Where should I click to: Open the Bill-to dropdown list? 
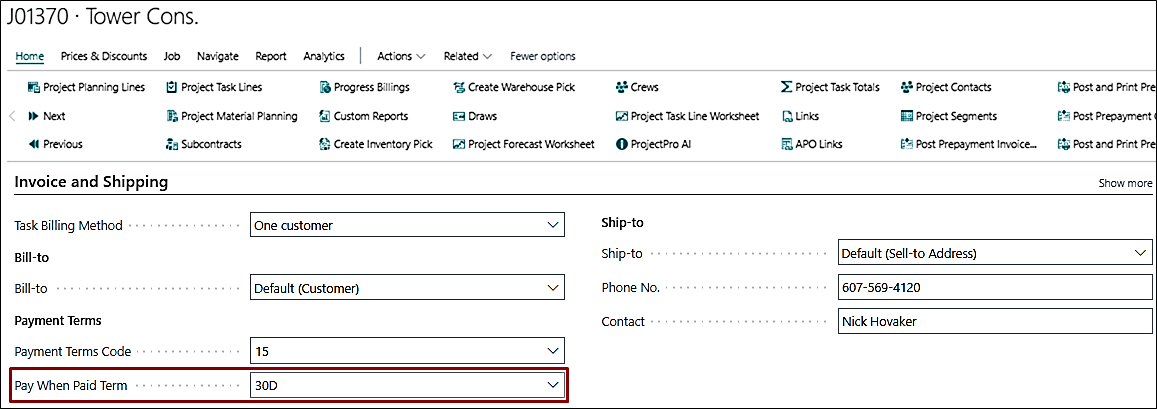click(553, 289)
